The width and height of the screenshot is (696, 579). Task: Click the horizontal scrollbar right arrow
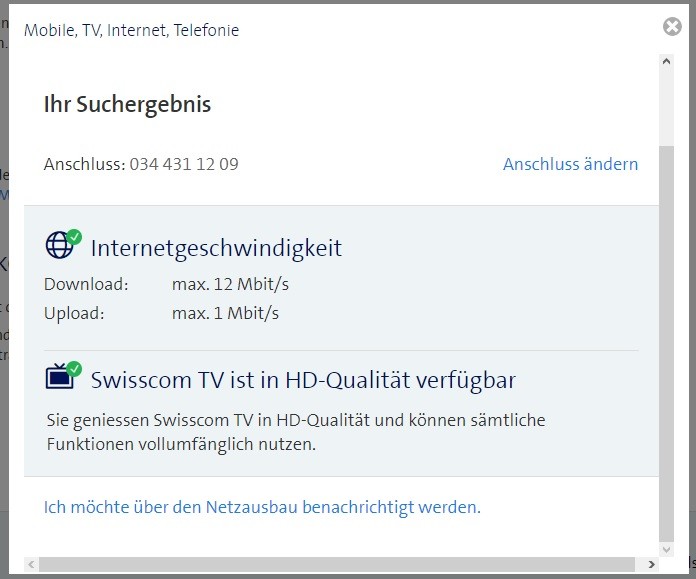651,564
